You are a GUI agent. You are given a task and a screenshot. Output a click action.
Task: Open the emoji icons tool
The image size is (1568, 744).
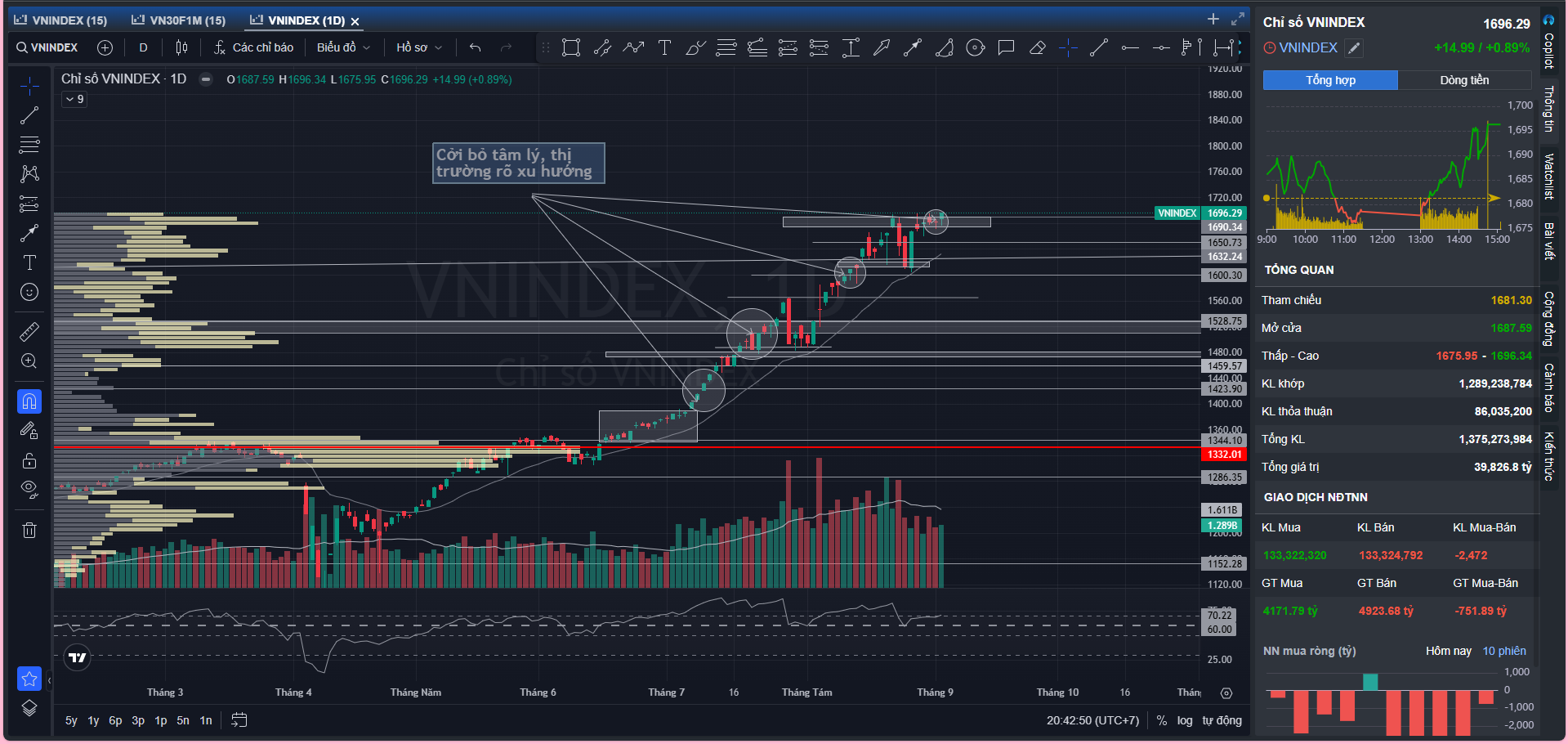click(x=29, y=292)
